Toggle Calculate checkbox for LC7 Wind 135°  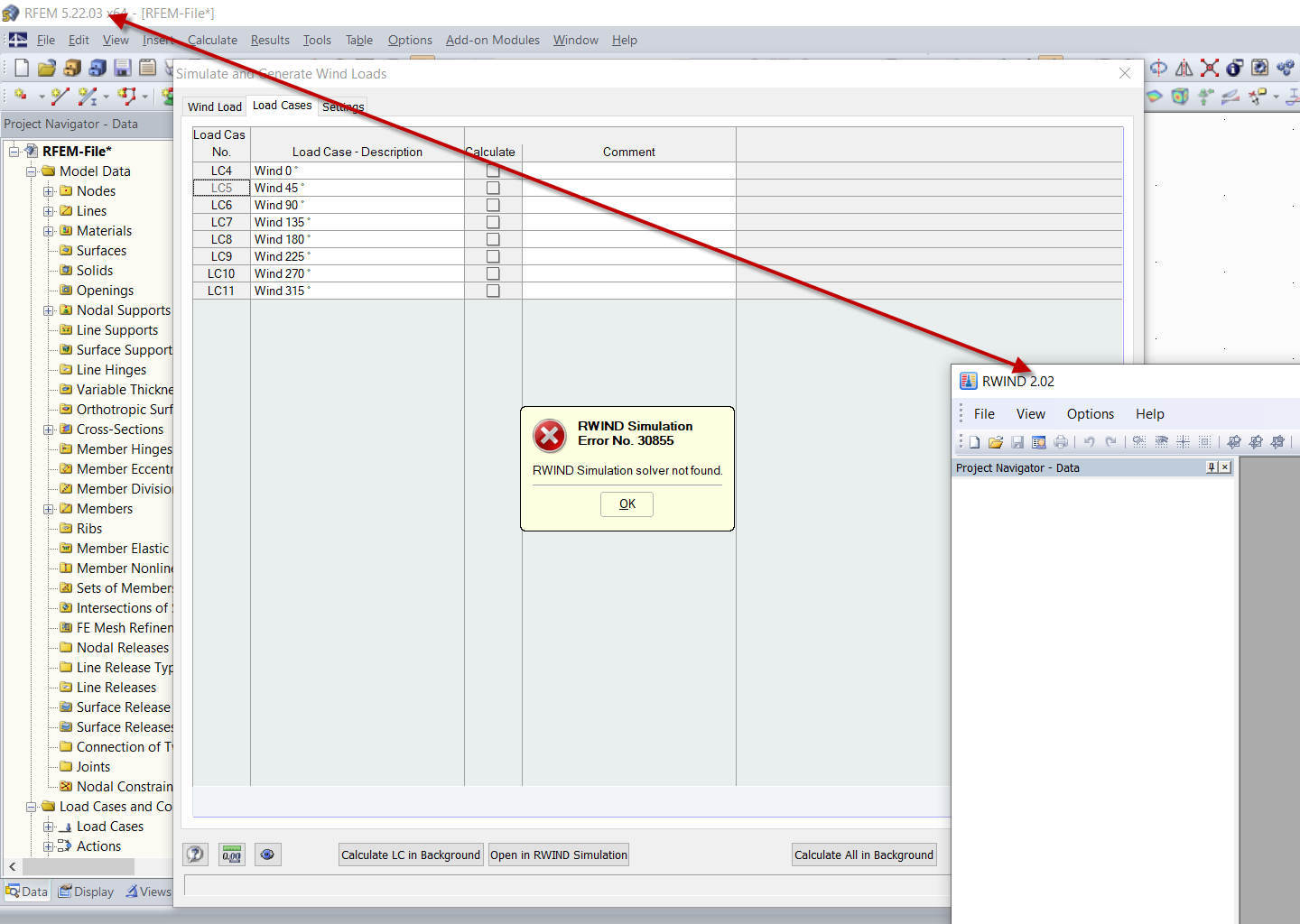pos(493,222)
